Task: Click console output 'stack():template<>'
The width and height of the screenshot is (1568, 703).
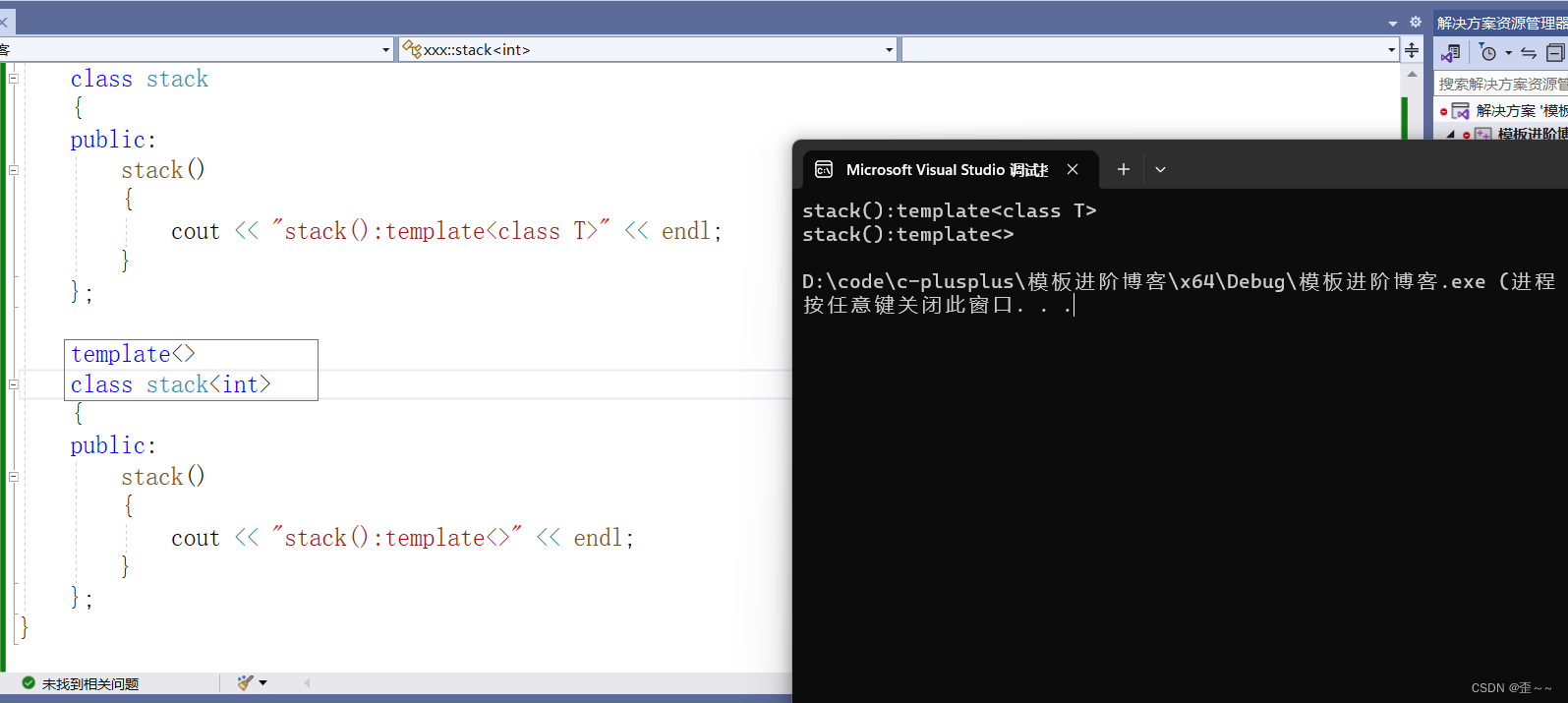Action: pos(907,234)
